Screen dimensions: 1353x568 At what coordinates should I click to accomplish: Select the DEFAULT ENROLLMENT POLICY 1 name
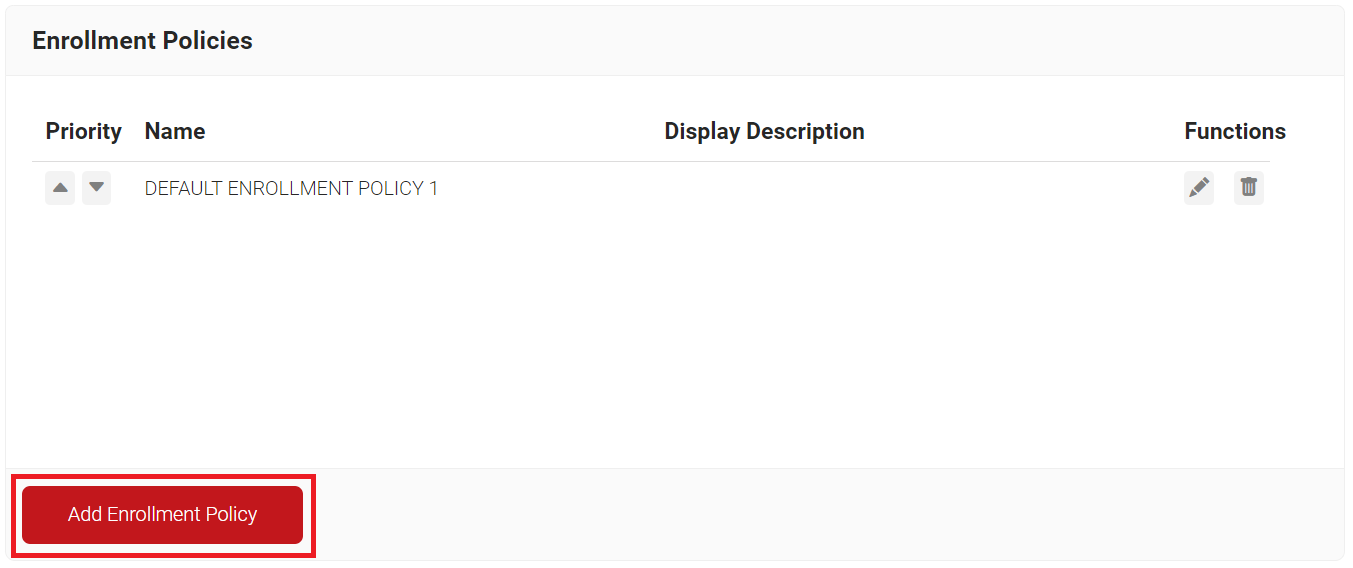point(291,188)
